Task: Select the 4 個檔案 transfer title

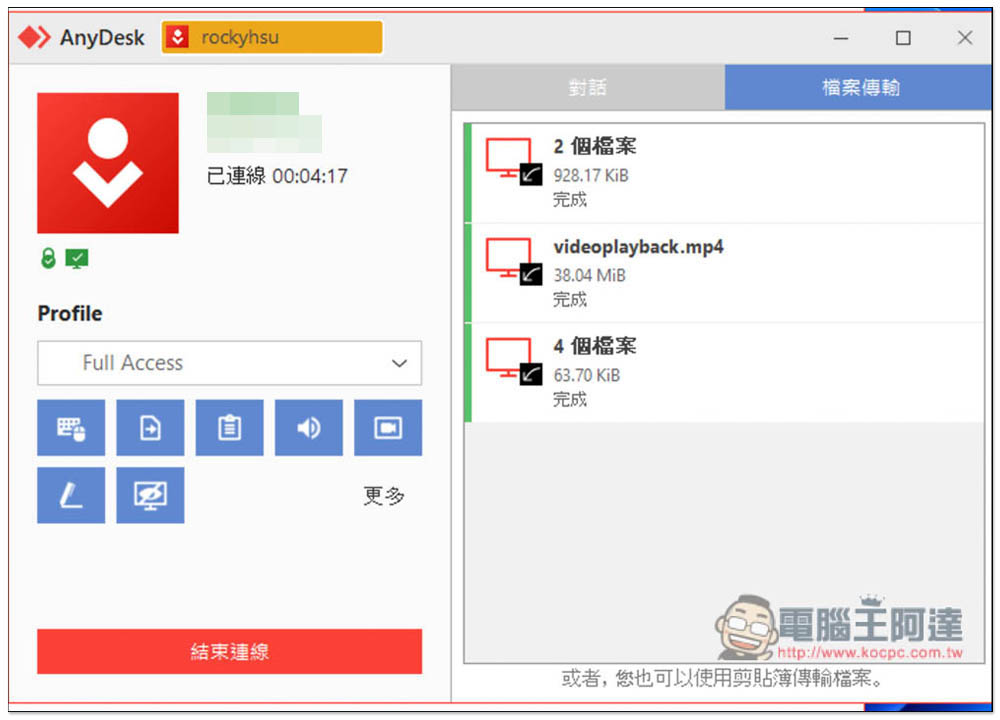Action: (x=594, y=346)
